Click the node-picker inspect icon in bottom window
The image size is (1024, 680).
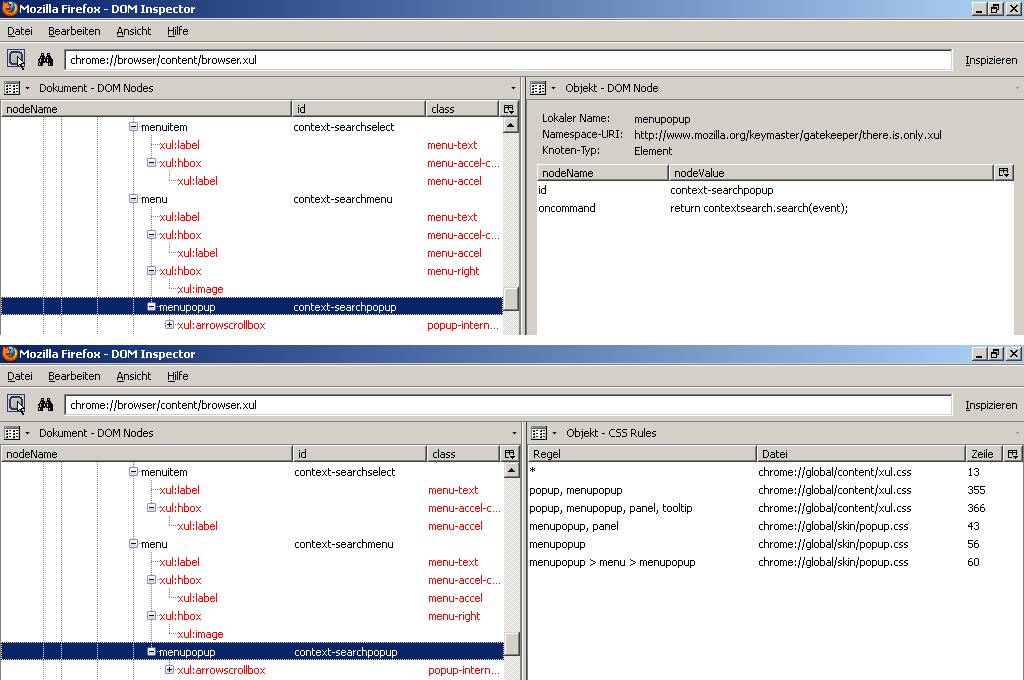[16, 404]
